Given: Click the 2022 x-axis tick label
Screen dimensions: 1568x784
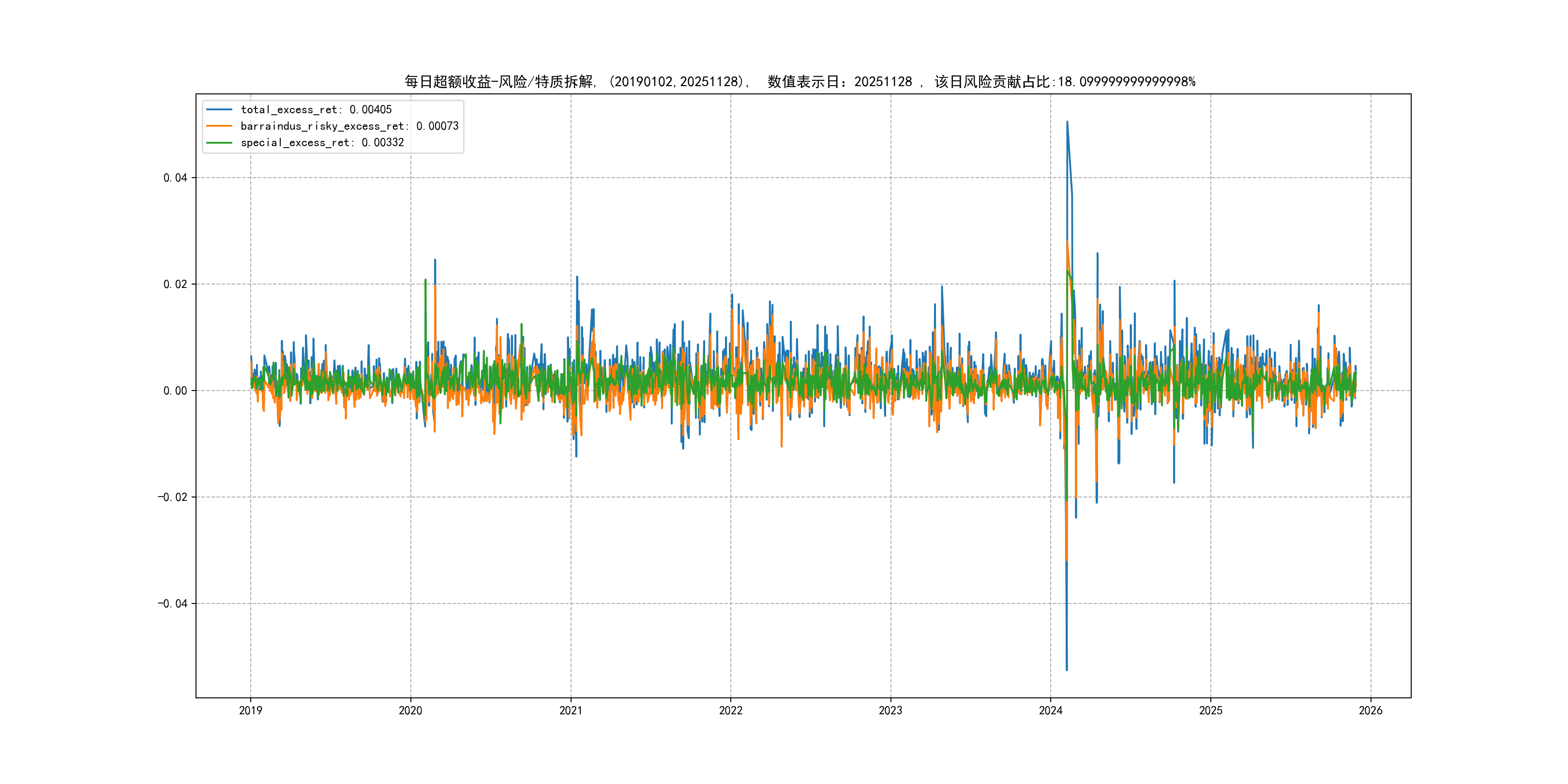Looking at the screenshot, I should (730, 710).
